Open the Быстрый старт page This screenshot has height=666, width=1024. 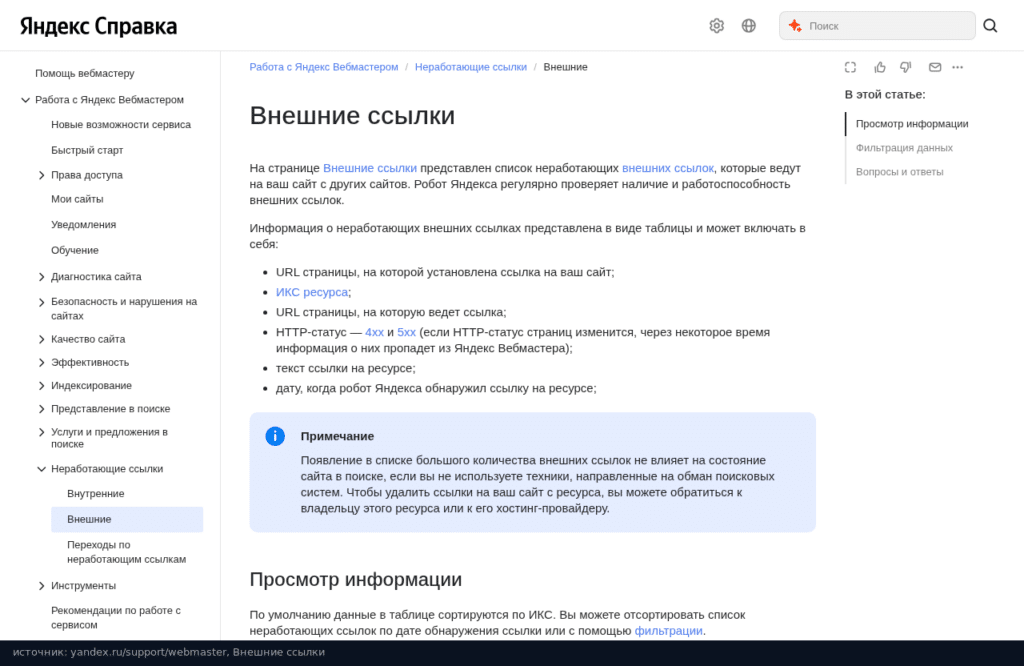click(x=87, y=150)
